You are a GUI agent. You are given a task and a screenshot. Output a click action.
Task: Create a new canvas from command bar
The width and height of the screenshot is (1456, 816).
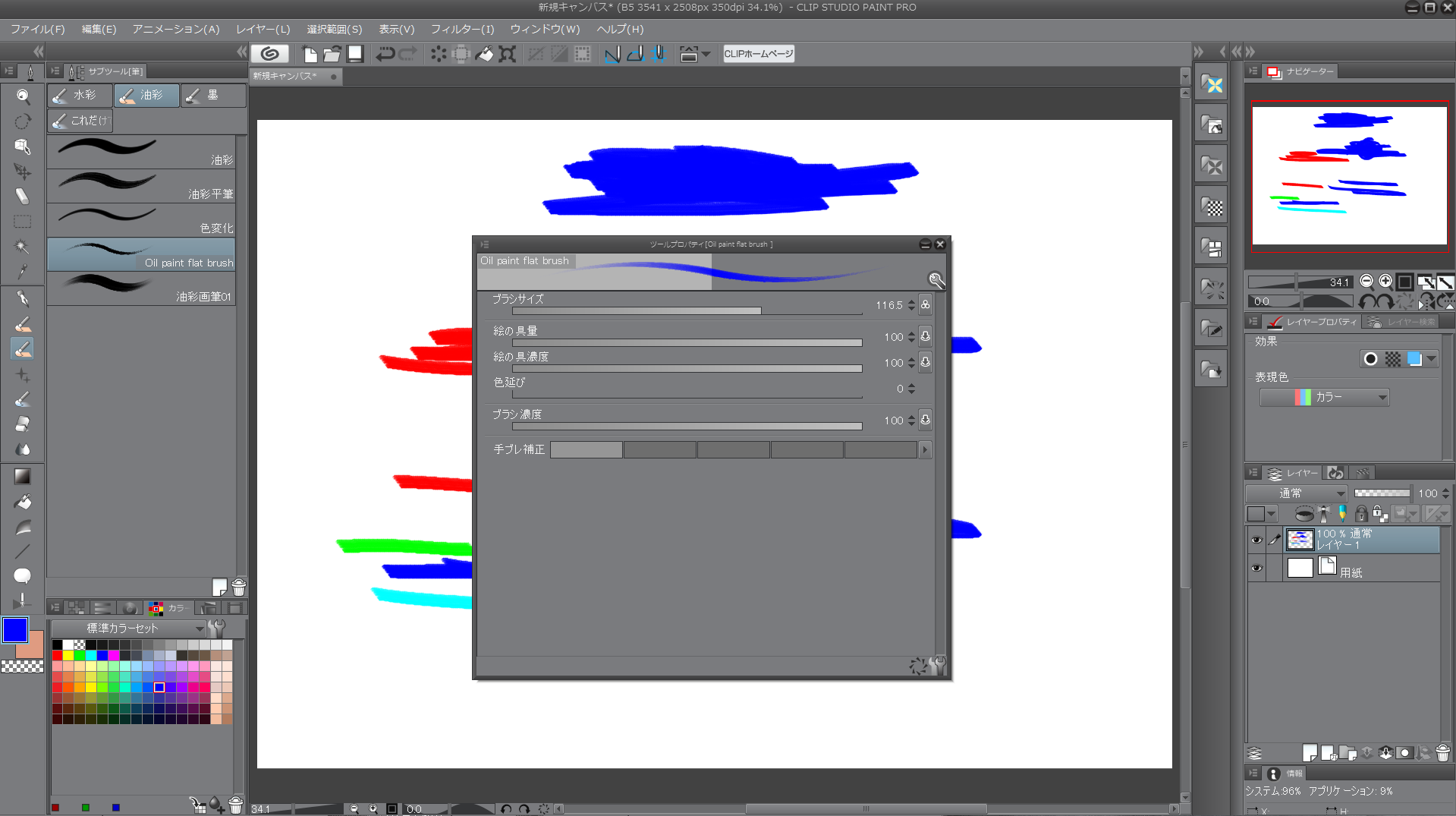click(x=310, y=54)
